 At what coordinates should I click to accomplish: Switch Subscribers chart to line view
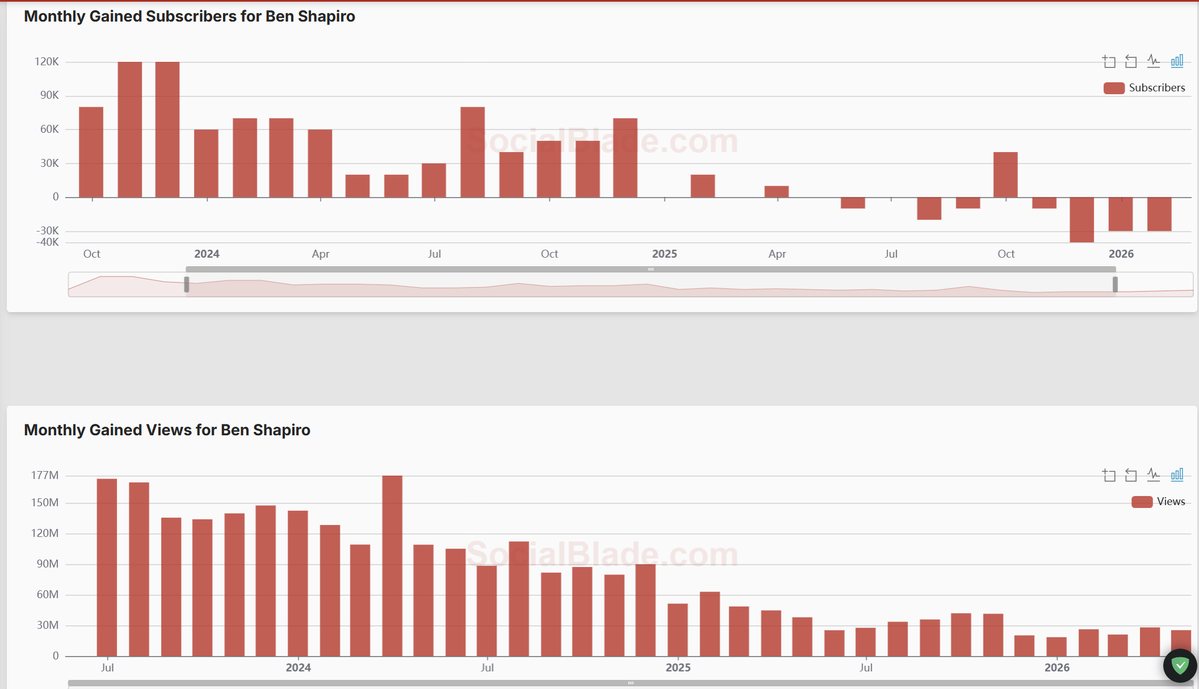coord(1153,61)
